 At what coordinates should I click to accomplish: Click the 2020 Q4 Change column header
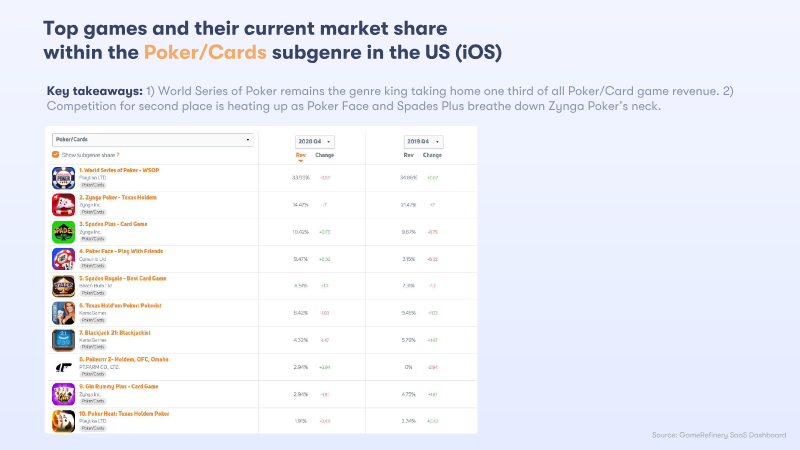tap(325, 156)
